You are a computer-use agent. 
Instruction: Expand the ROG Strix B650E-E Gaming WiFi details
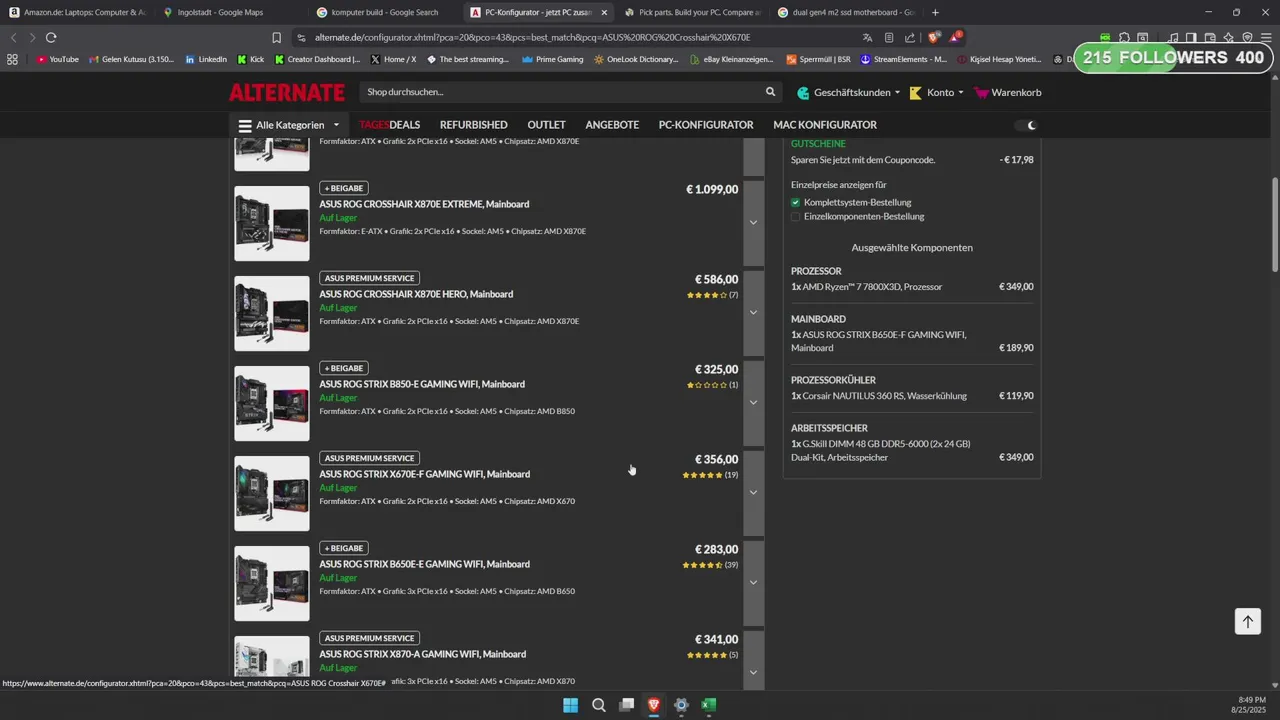[x=754, y=582]
